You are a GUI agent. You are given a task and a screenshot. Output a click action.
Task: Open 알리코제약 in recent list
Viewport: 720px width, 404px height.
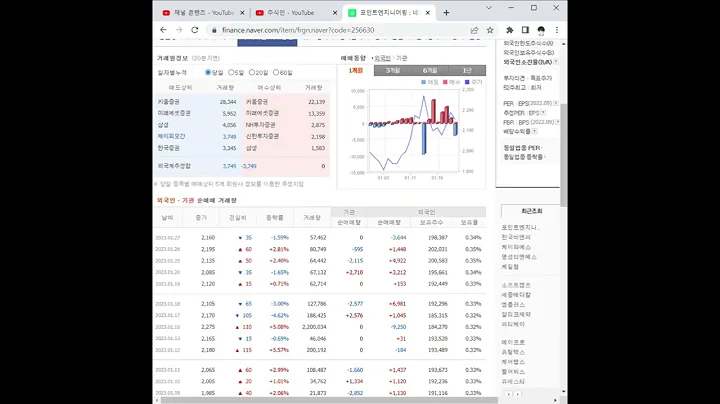516,314
